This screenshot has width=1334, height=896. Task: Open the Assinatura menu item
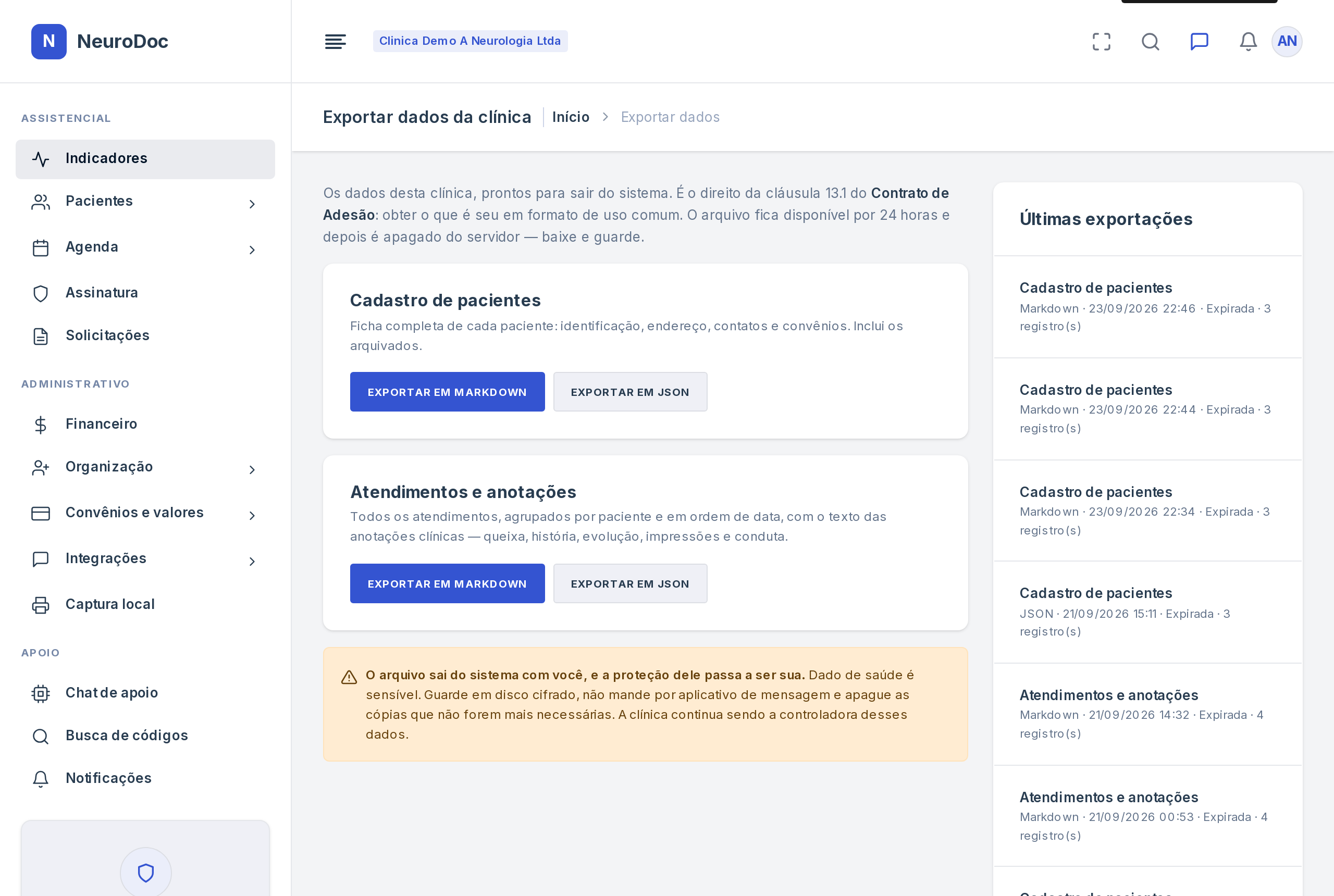tap(145, 293)
